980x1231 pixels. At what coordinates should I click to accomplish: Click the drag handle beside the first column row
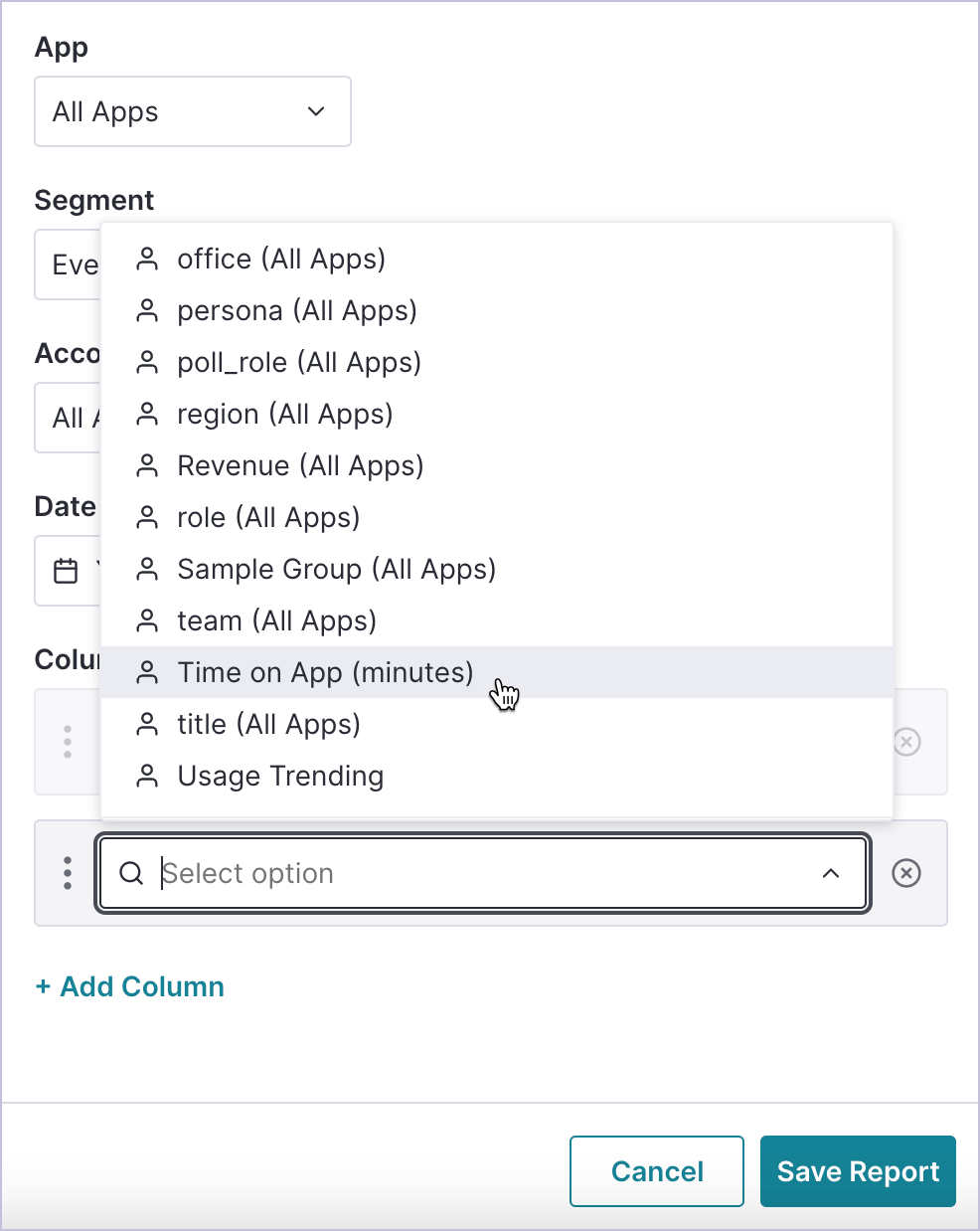67,742
